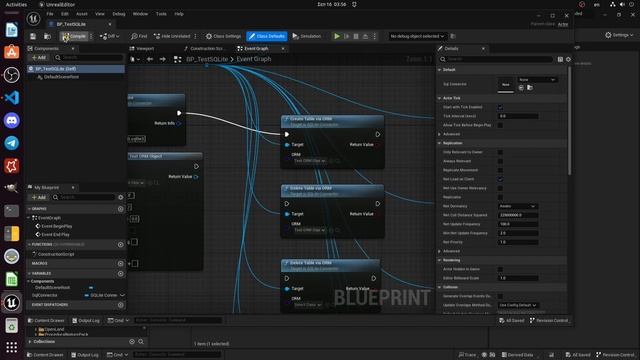Click the graph home icon before BP_TestSQLite
640x360 pixels.
(x=178, y=59)
